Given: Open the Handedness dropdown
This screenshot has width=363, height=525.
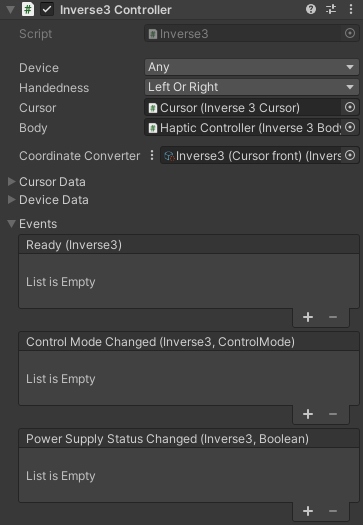Looking at the screenshot, I should pos(252,87).
